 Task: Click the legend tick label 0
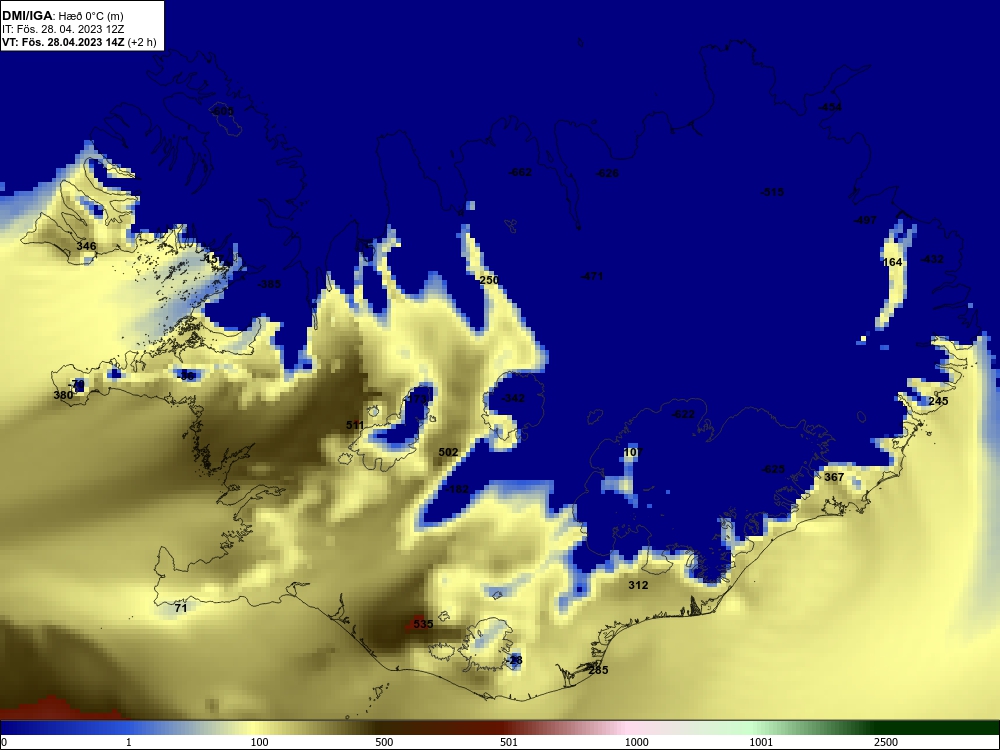pos(4,742)
